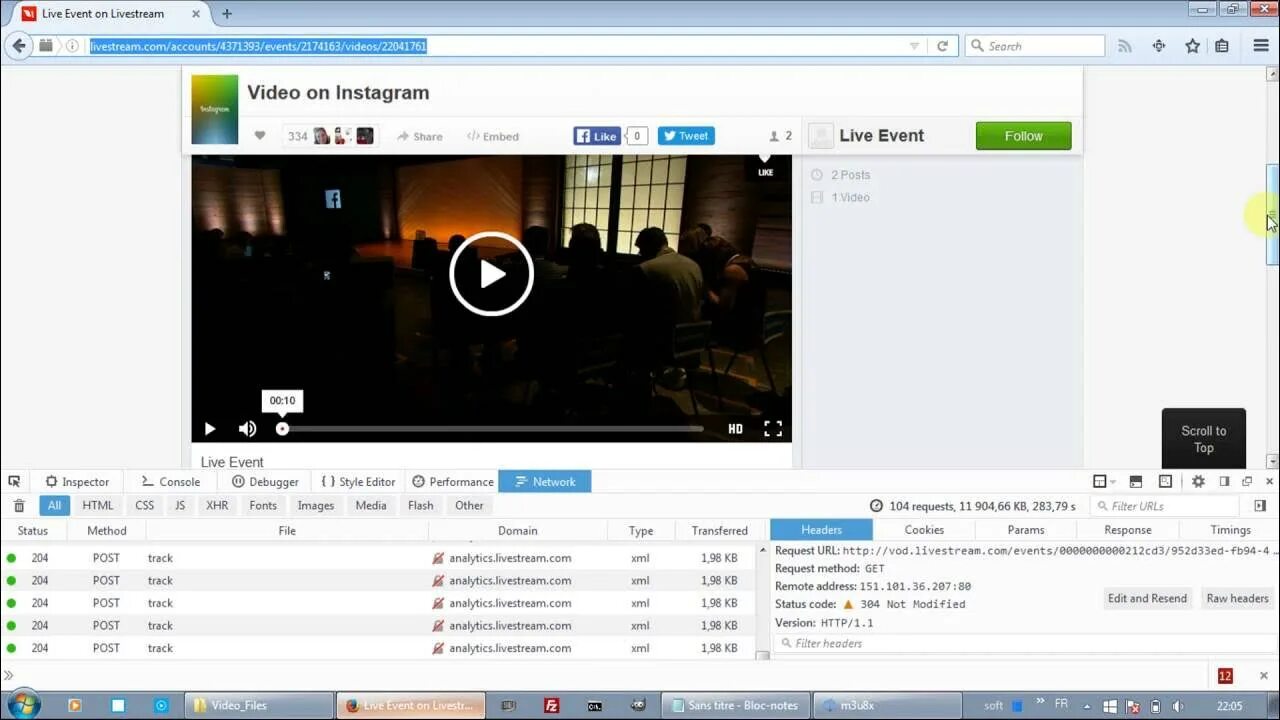Filter requests by Fonts

(x=263, y=506)
